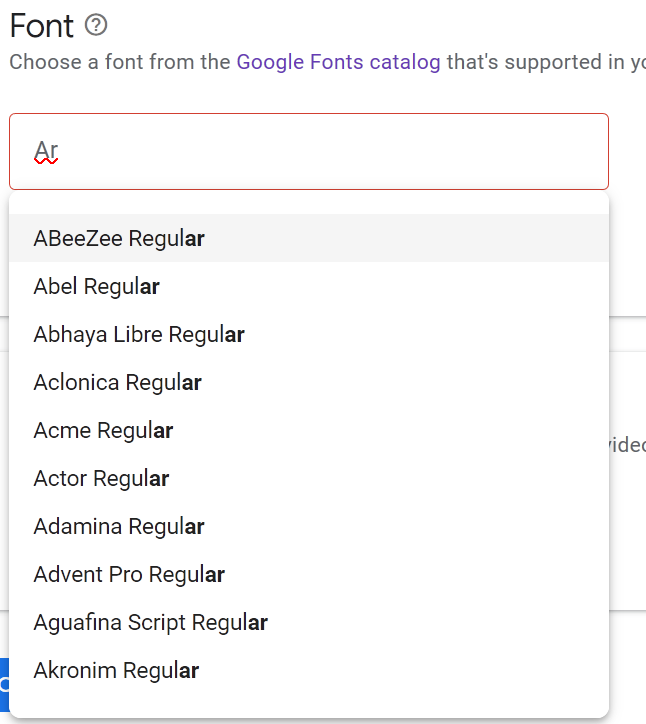This screenshot has width=646, height=724.
Task: Choose Advent Pro Regular option
Action: point(129,575)
